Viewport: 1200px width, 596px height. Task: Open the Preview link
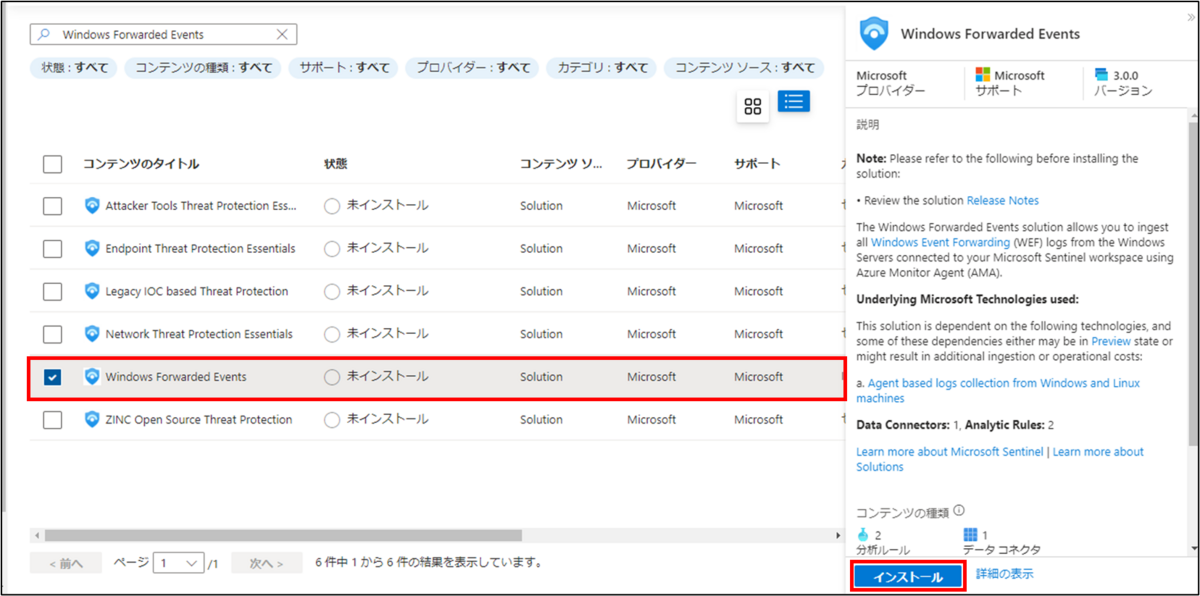(1111, 340)
